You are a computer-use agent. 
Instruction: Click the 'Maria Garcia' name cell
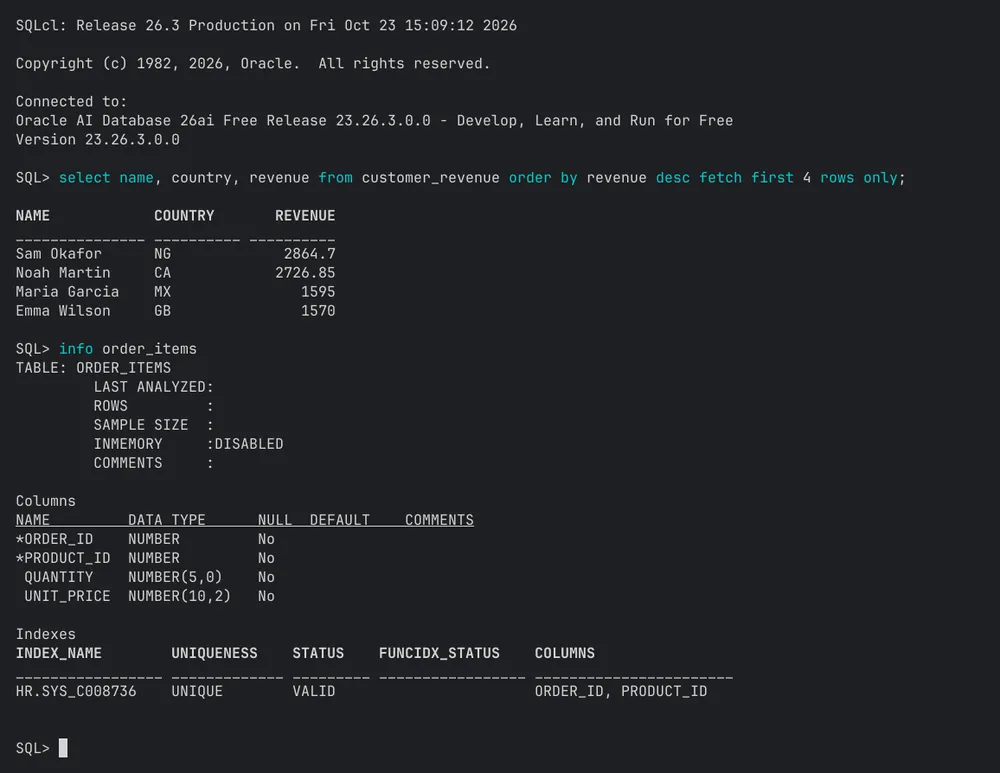[x=68, y=292]
